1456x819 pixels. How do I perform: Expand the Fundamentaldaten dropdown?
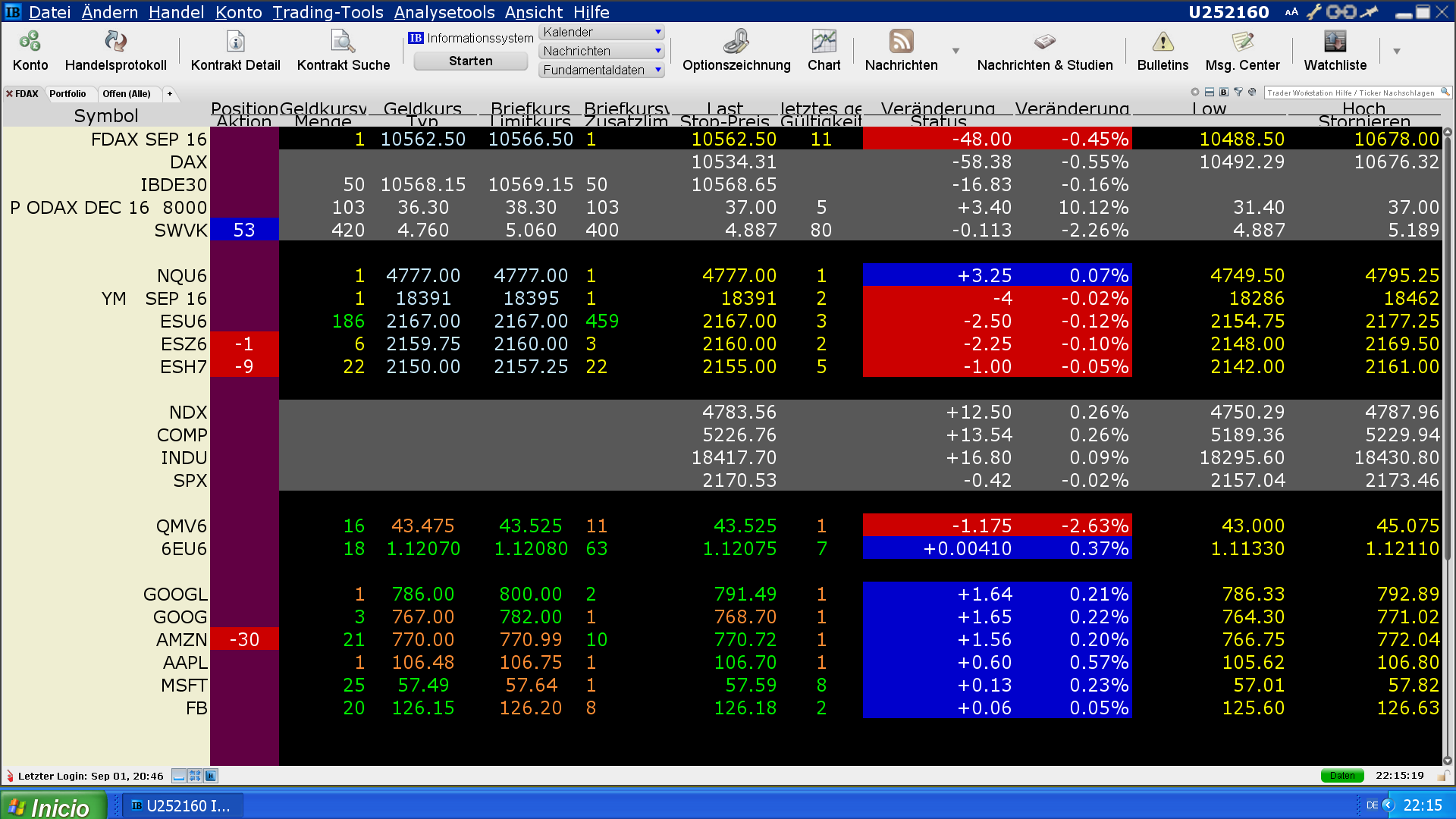657,70
